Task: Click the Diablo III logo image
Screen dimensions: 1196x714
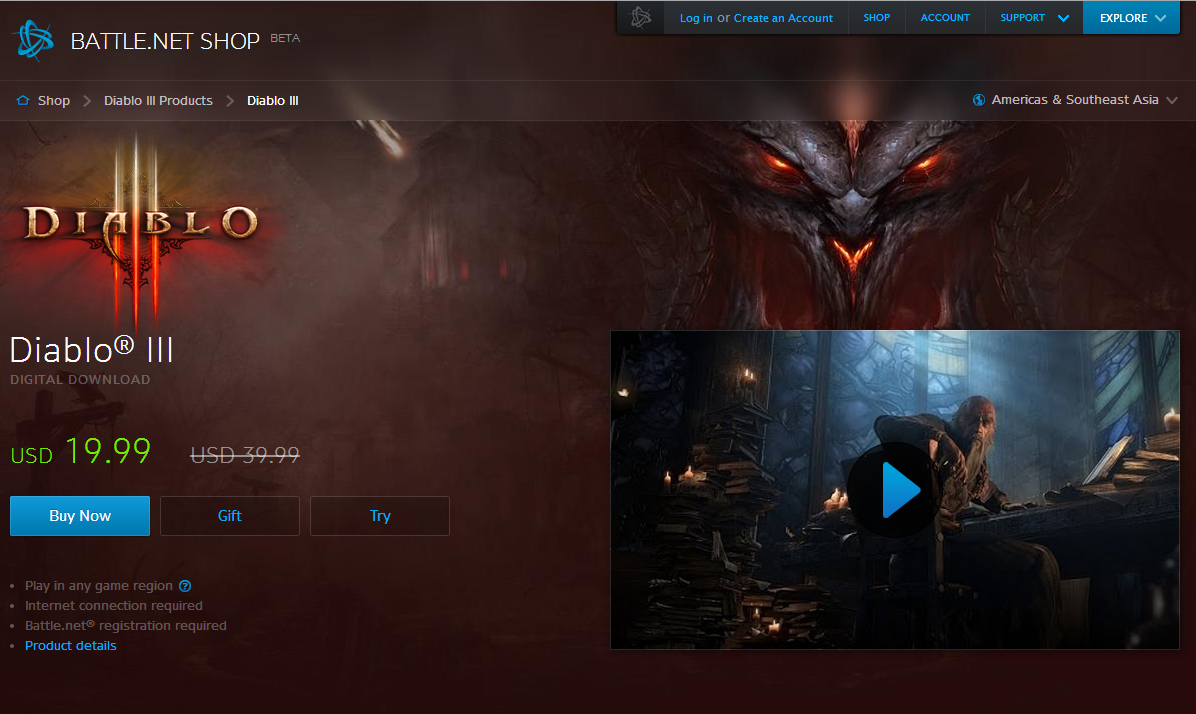Action: coord(139,229)
